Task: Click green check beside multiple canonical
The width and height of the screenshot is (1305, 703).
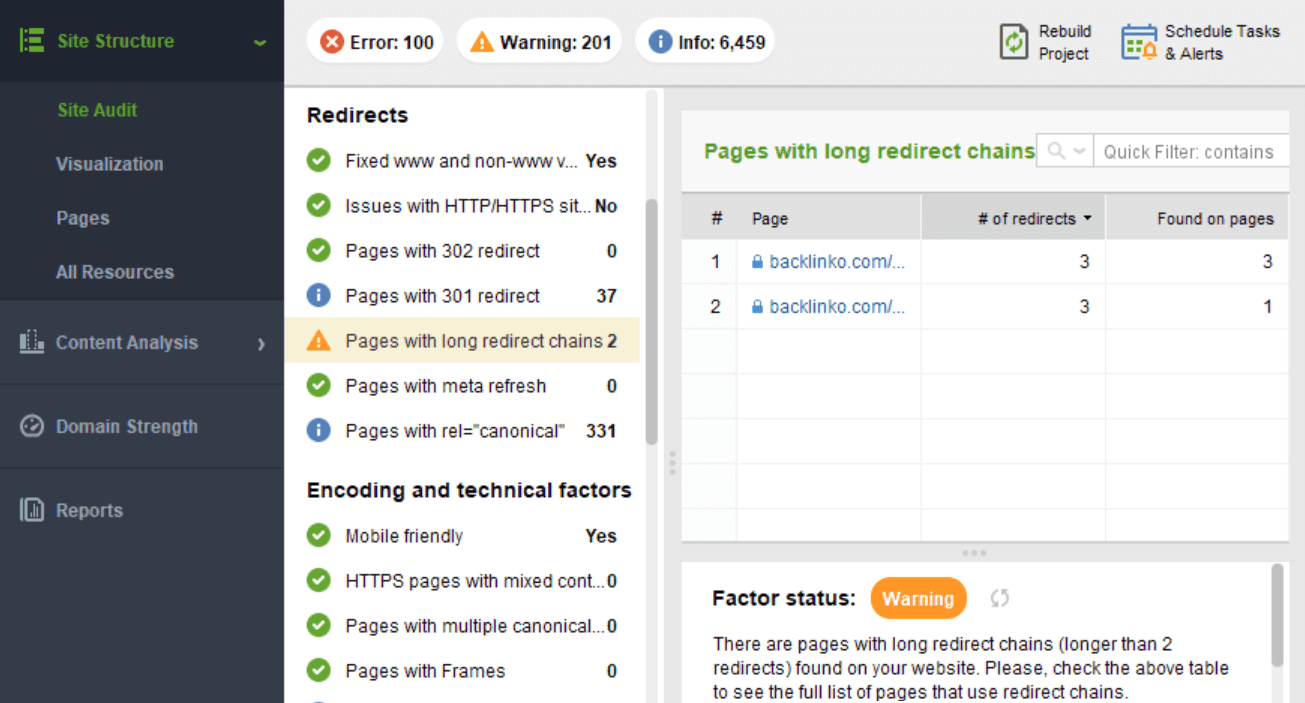Action: 318,626
